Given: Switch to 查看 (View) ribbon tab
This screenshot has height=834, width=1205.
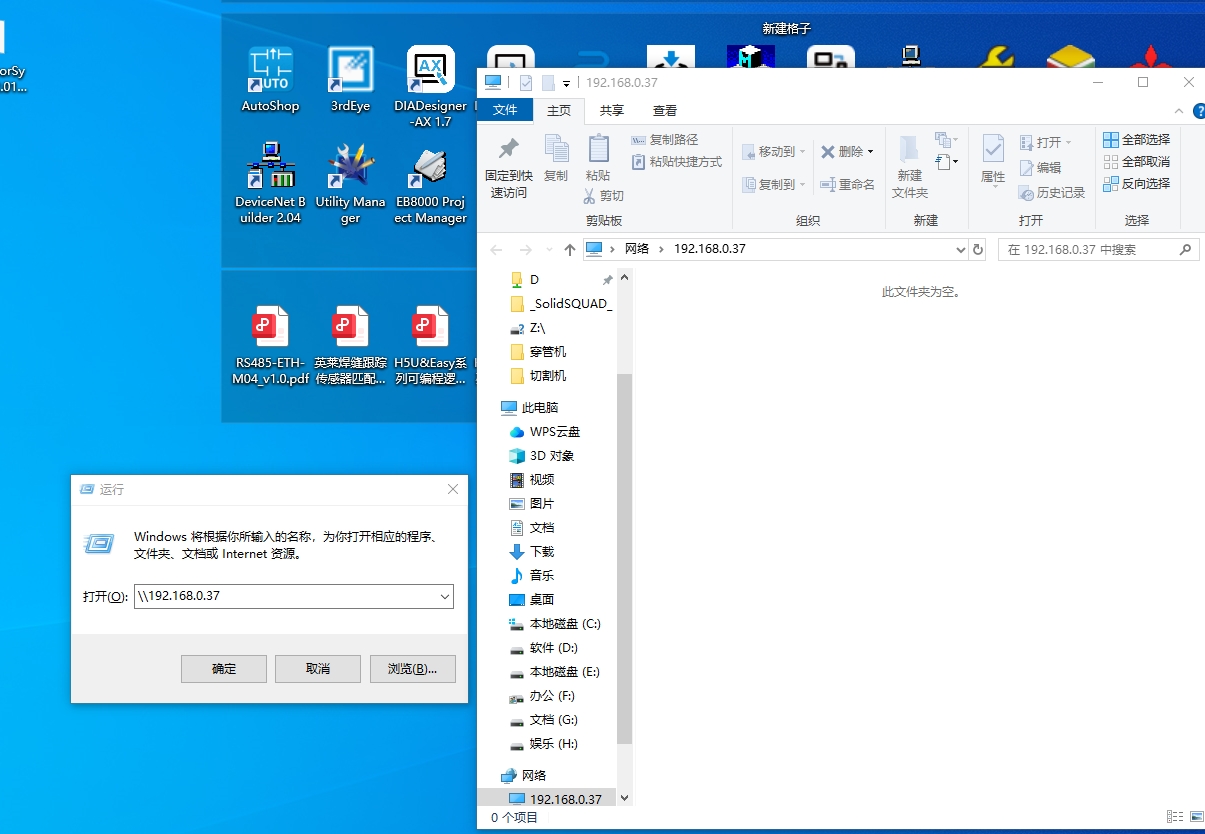Looking at the screenshot, I should (x=665, y=111).
